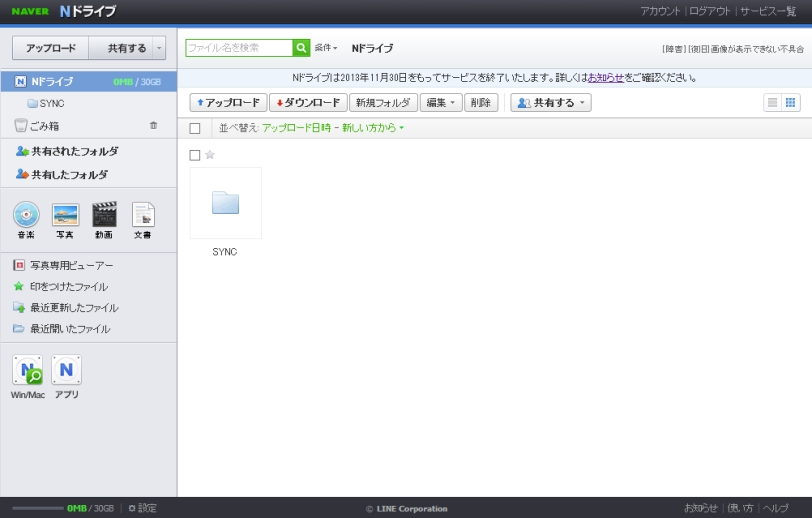Open the SYNC folder thumbnail

pos(225,203)
